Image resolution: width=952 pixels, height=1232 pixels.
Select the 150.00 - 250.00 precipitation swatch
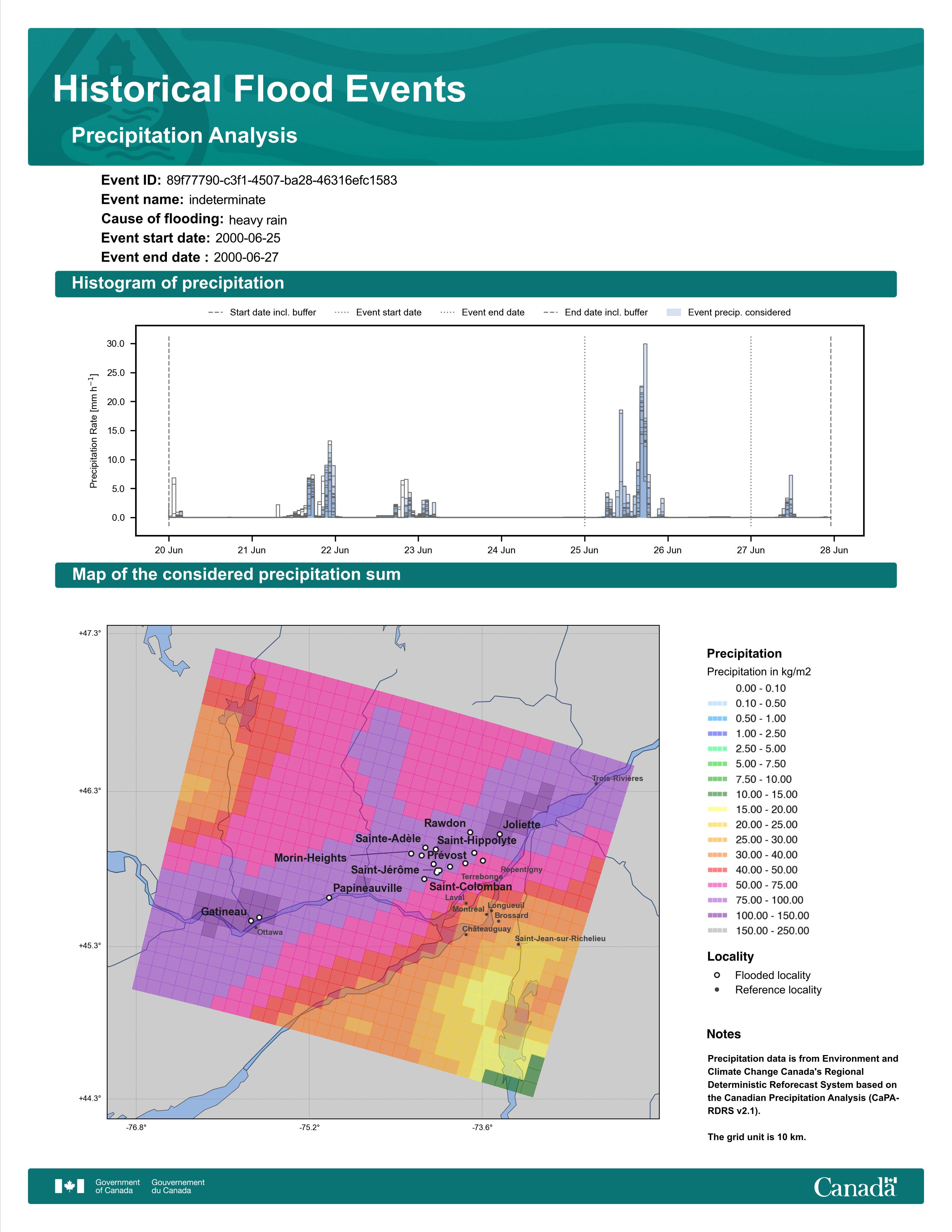[x=718, y=931]
